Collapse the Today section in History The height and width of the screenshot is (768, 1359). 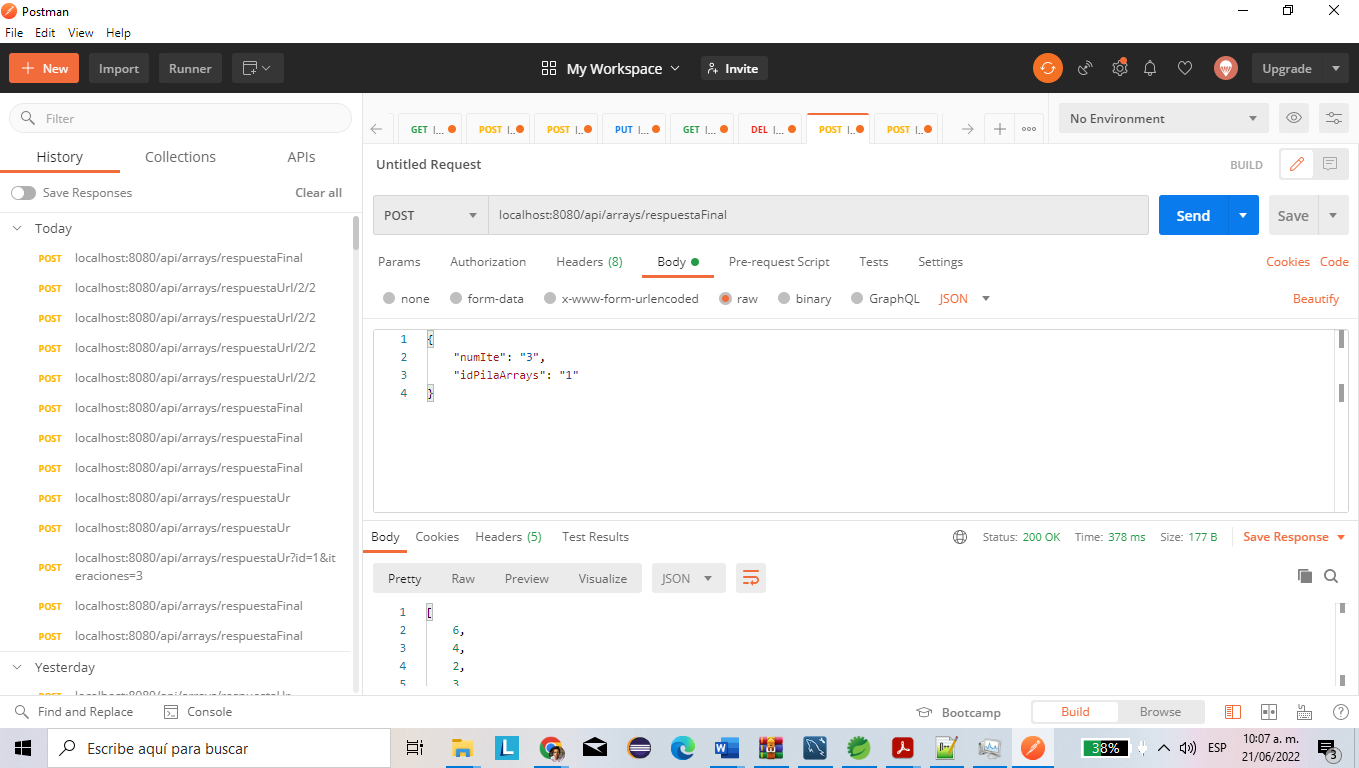[x=18, y=228]
